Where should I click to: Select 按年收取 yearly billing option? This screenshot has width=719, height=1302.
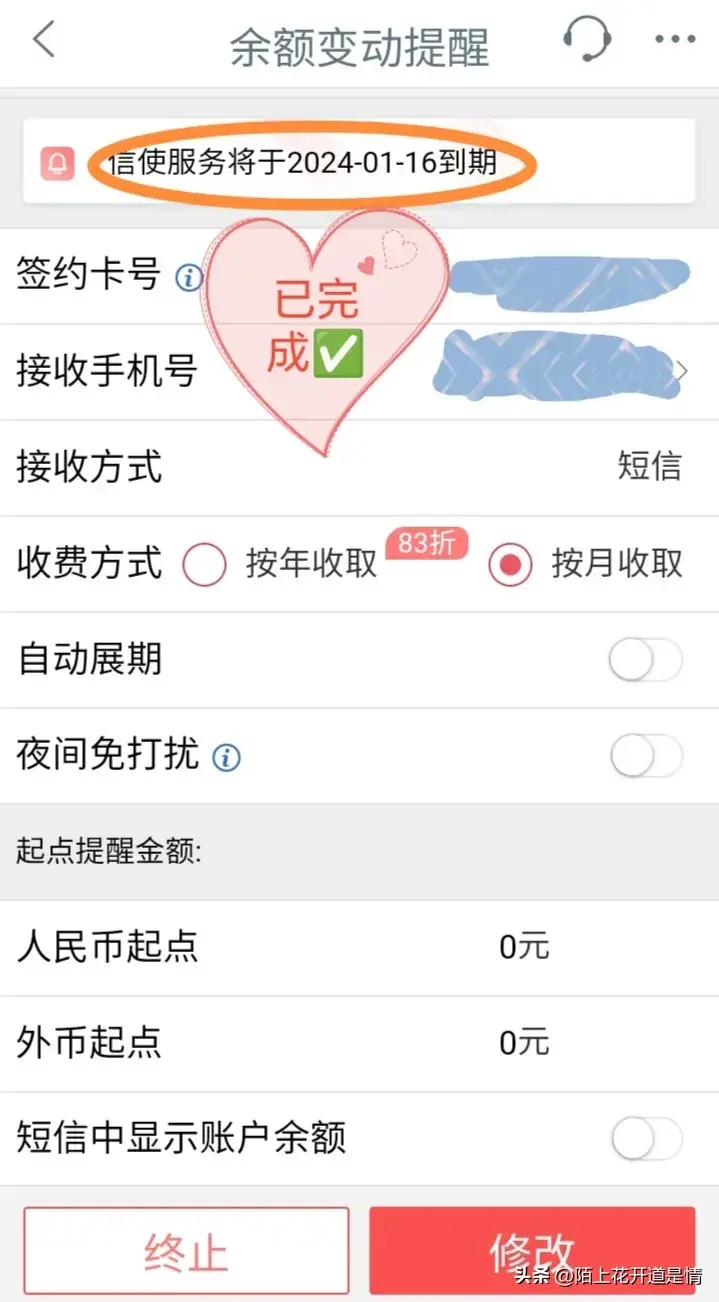coord(205,565)
